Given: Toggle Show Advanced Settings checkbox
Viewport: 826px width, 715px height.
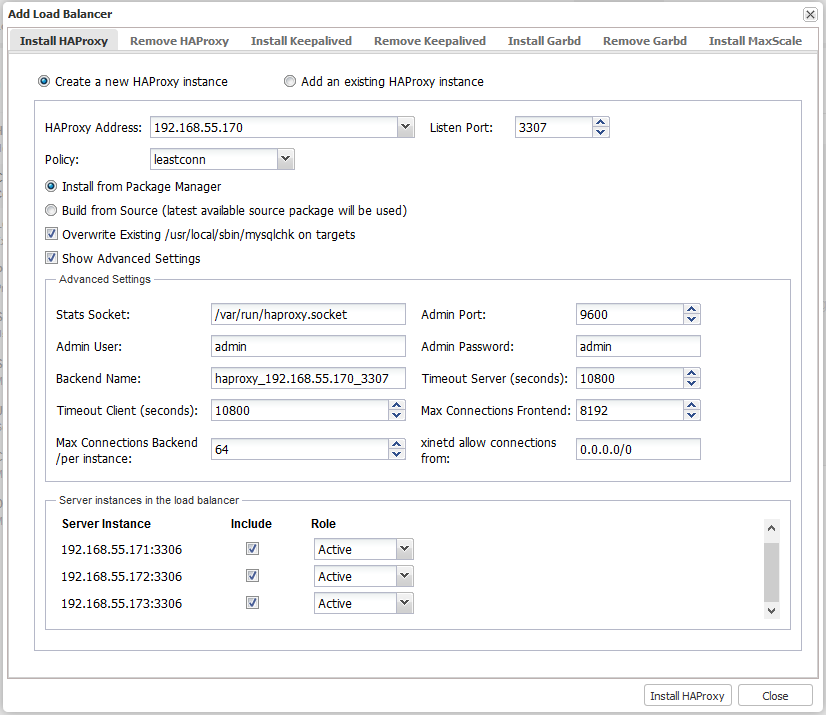Looking at the screenshot, I should 52,259.
